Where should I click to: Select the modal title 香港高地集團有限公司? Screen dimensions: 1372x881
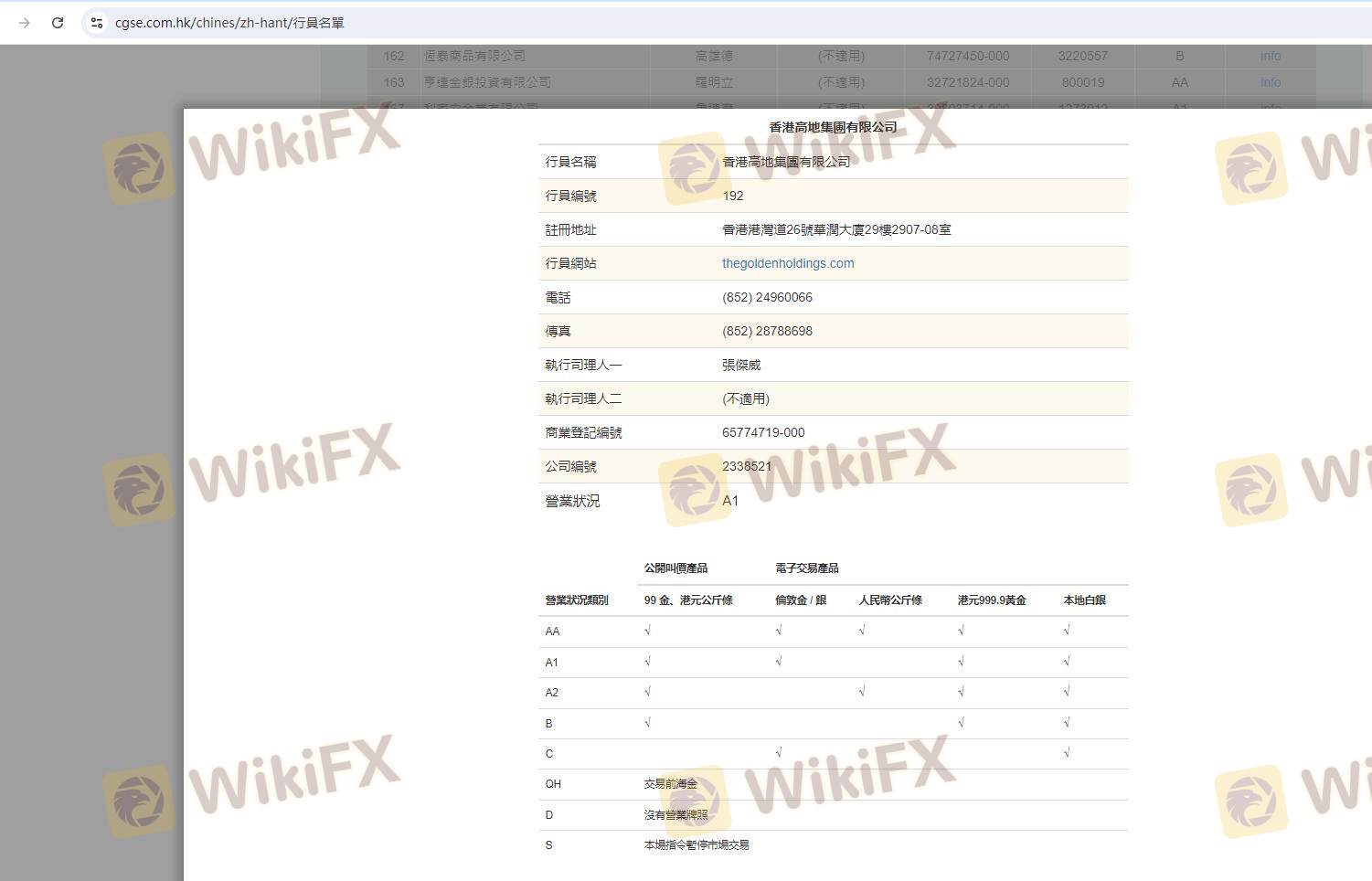(x=833, y=127)
